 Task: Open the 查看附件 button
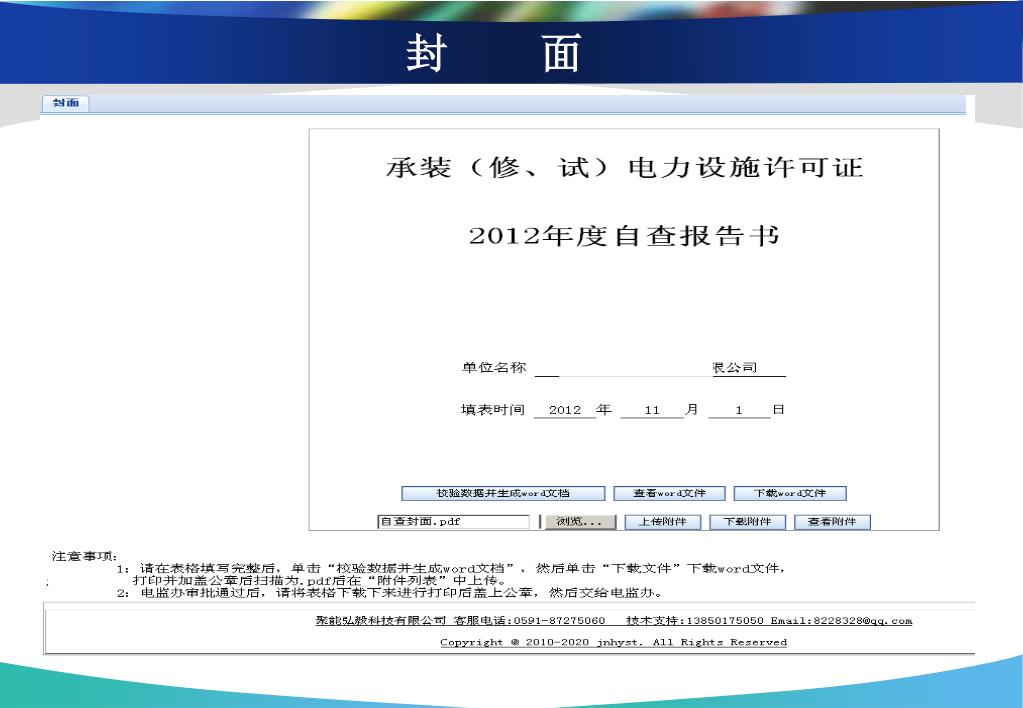832,522
